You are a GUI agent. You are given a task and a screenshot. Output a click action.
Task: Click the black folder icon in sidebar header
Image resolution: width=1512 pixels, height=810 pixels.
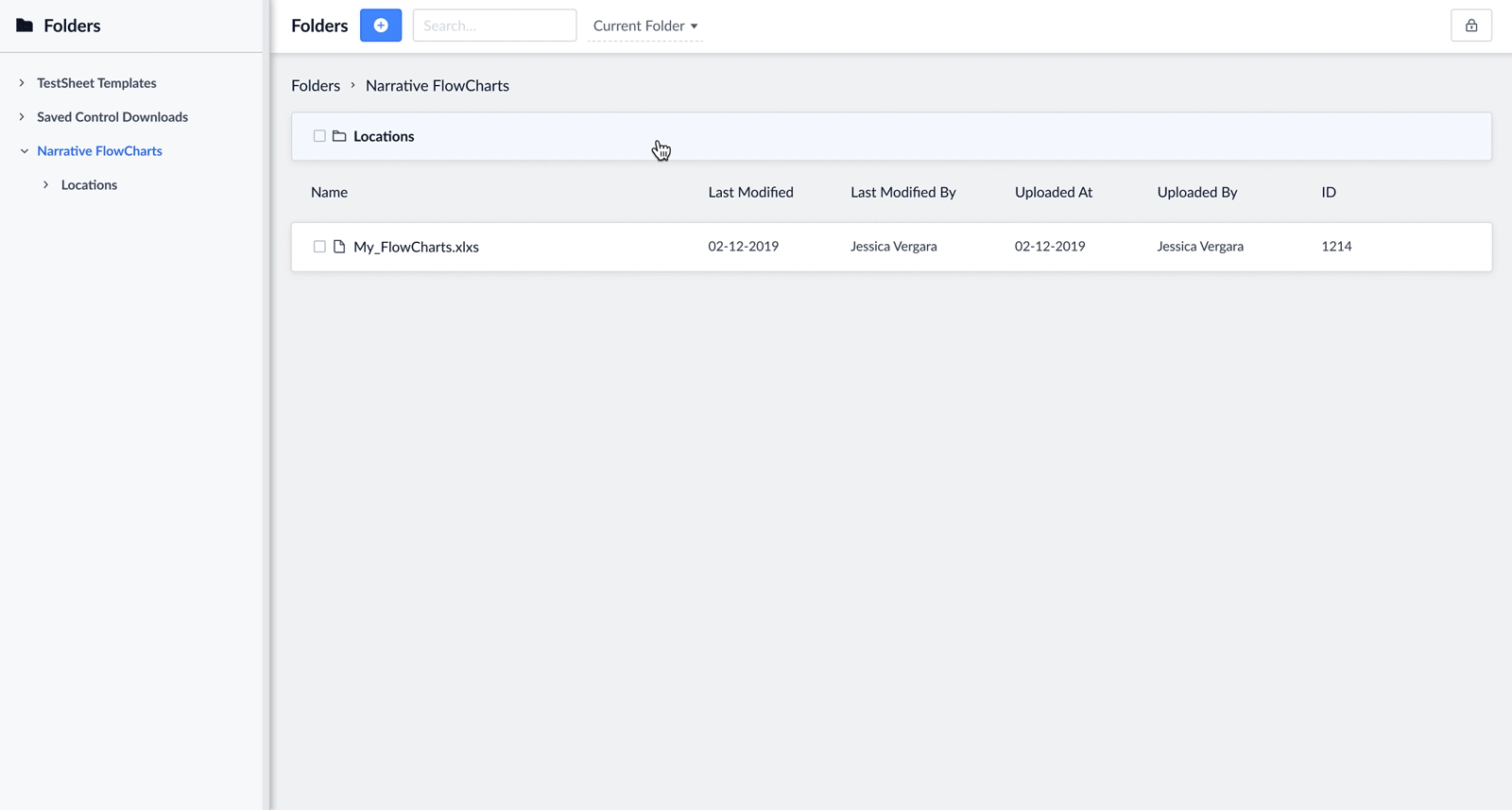(x=25, y=26)
